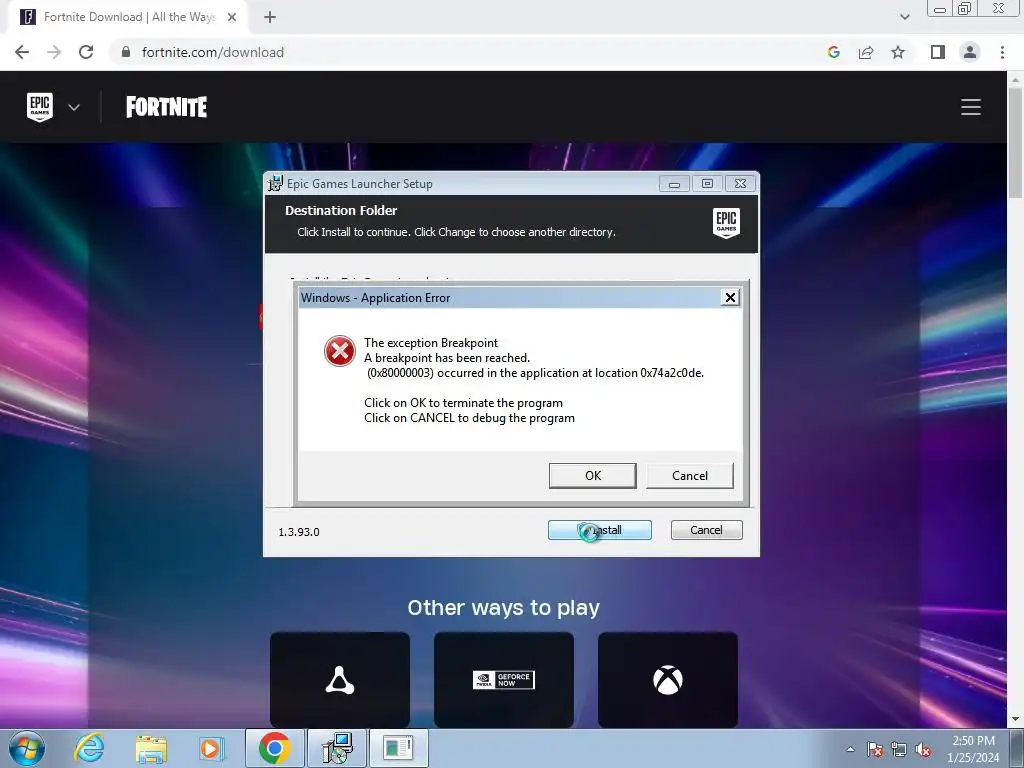Open Windows Media Player from the taskbar
The width and height of the screenshot is (1024, 768).
point(212,748)
